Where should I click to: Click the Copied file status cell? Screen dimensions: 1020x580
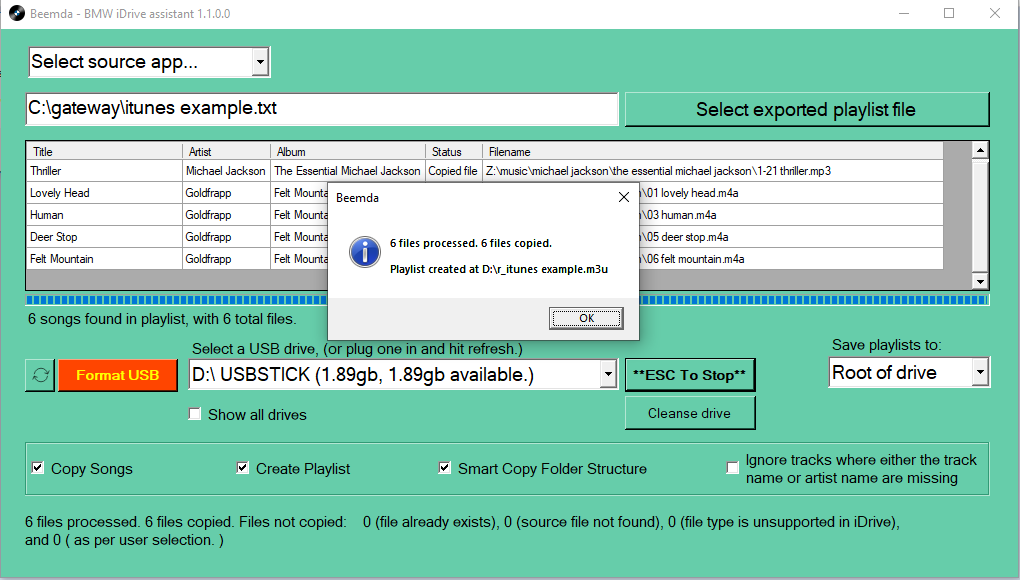pos(453,171)
